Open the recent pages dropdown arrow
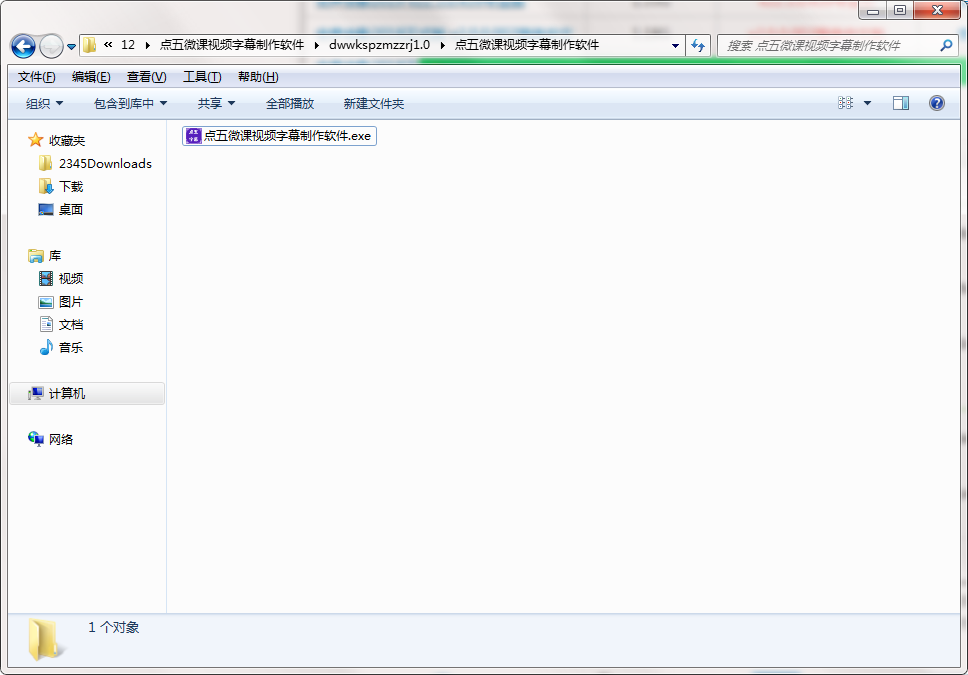This screenshot has height=675, width=968. (x=72, y=46)
